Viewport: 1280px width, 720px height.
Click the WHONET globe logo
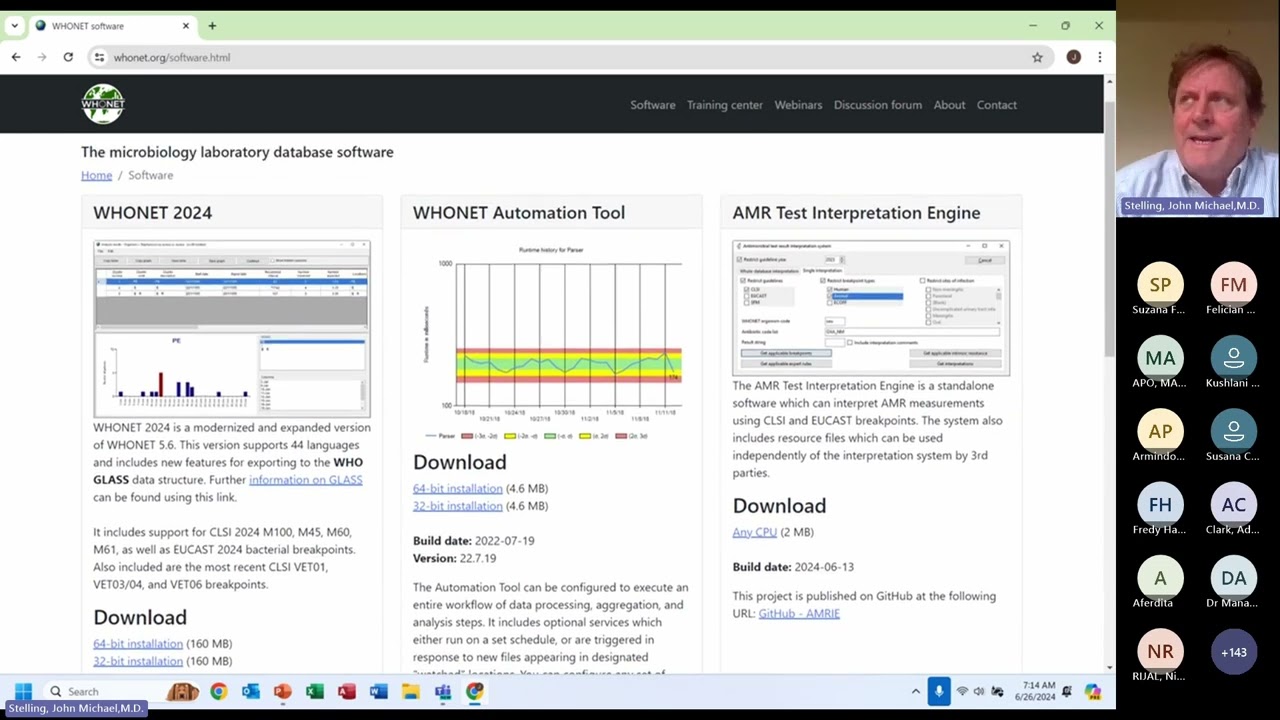pyautogui.click(x=102, y=104)
